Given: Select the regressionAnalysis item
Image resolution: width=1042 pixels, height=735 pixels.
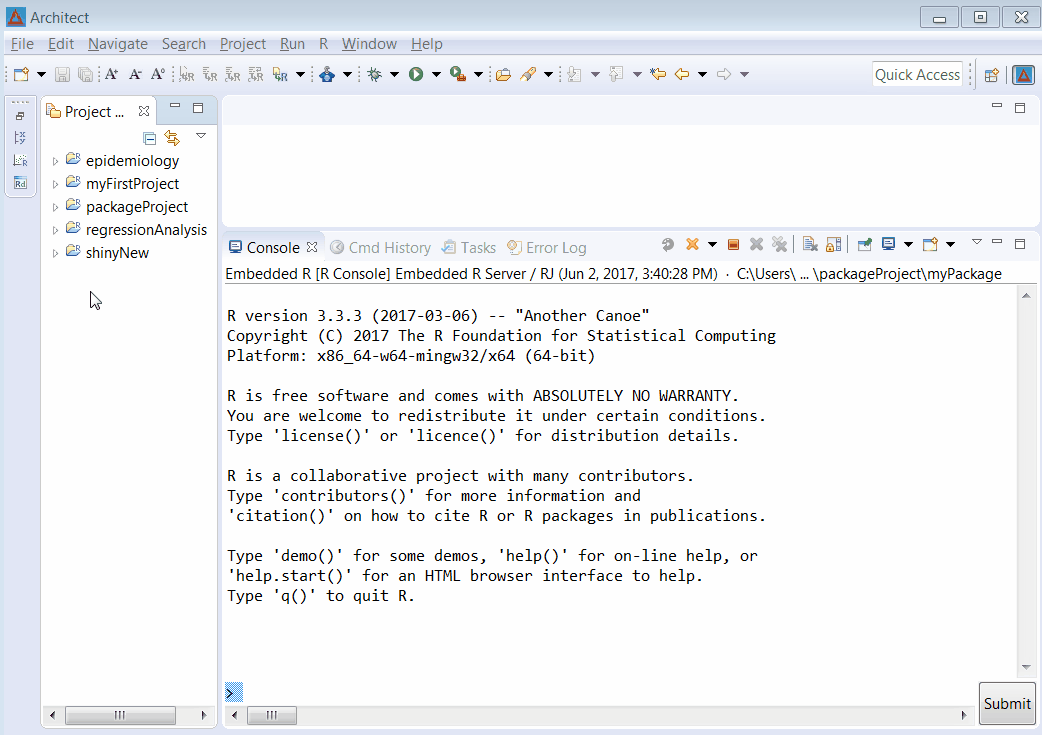Looking at the screenshot, I should (x=146, y=230).
